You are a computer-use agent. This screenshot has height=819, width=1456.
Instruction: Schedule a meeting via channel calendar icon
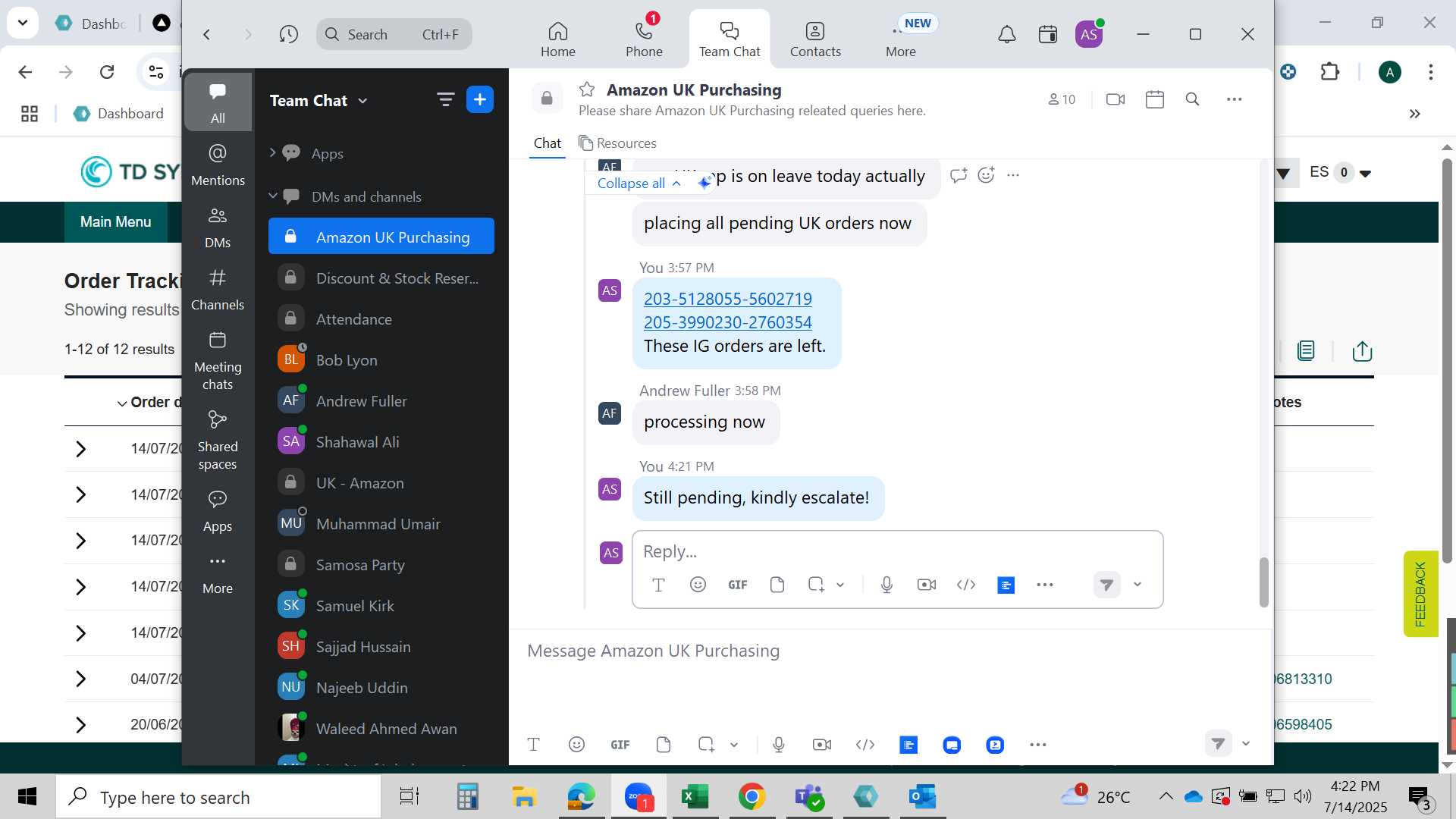(x=1154, y=99)
